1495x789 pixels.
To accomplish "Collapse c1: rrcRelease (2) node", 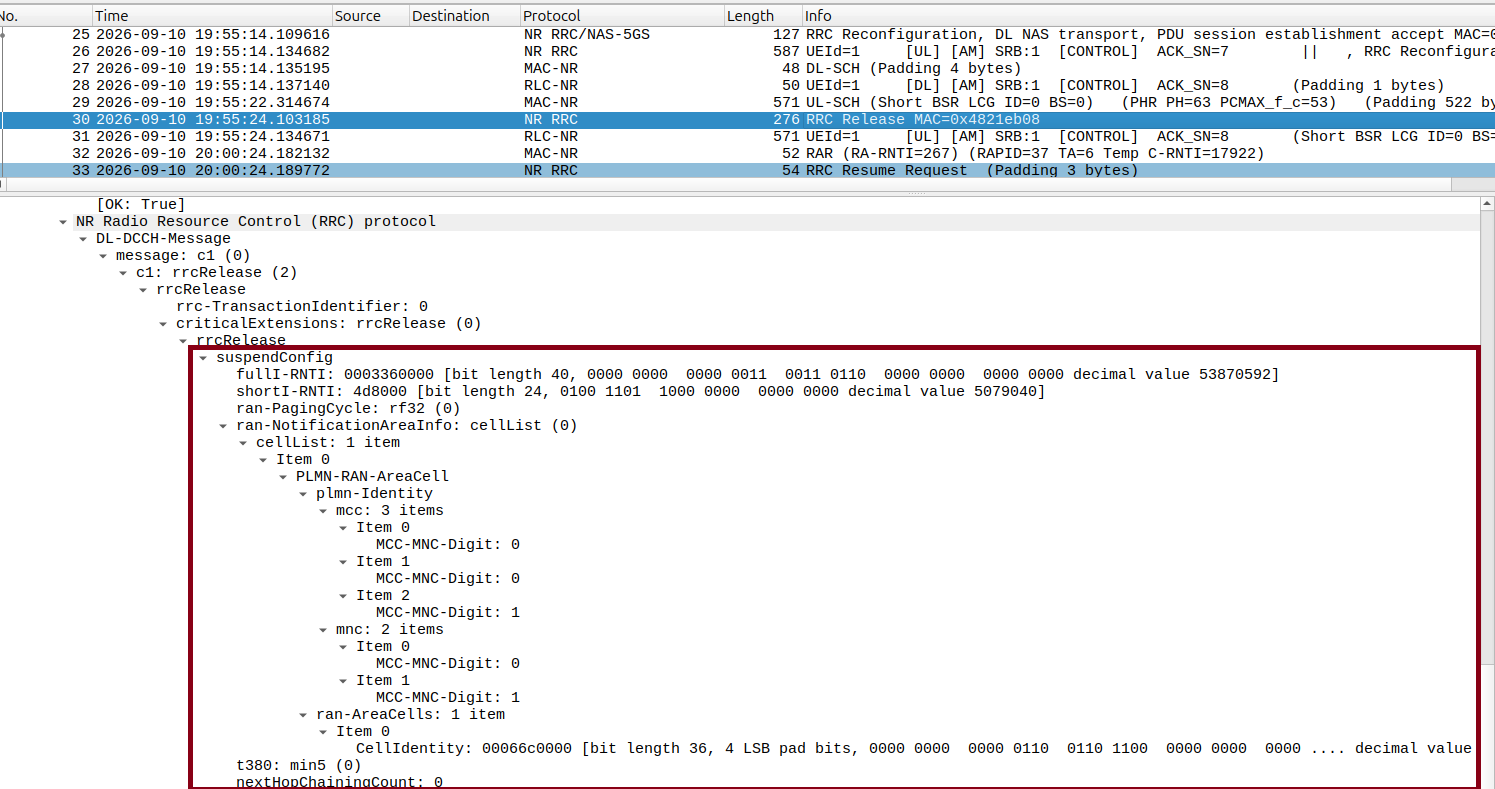I will click(x=124, y=273).
